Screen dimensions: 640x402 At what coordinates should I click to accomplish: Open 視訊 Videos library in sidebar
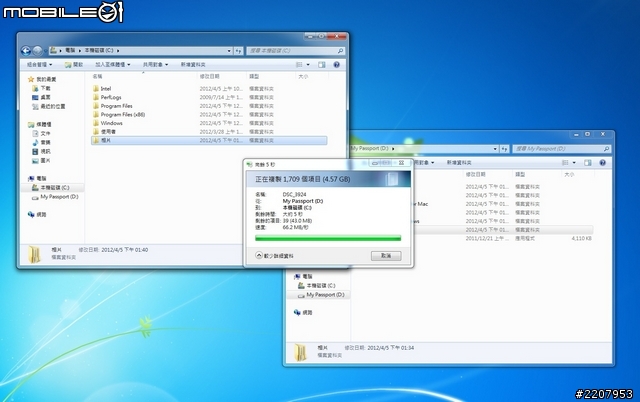pyautogui.click(x=41, y=151)
